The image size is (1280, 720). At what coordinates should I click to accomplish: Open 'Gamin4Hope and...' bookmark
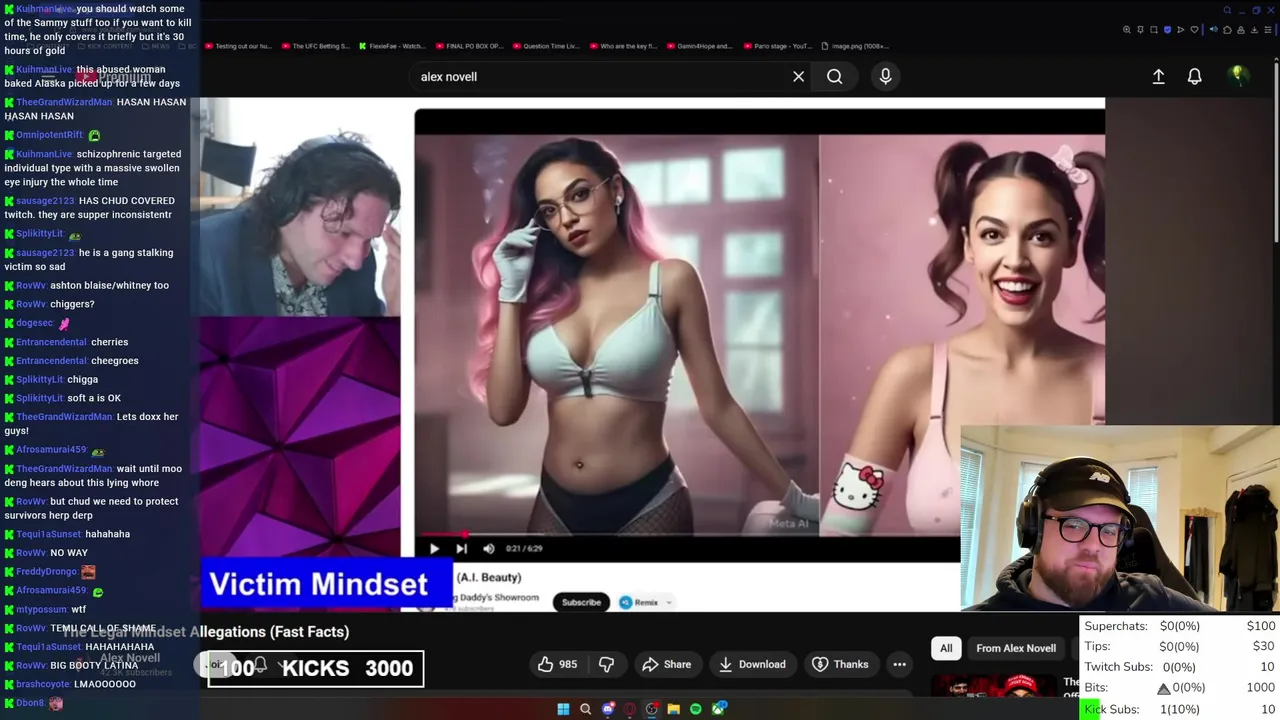tap(699, 46)
